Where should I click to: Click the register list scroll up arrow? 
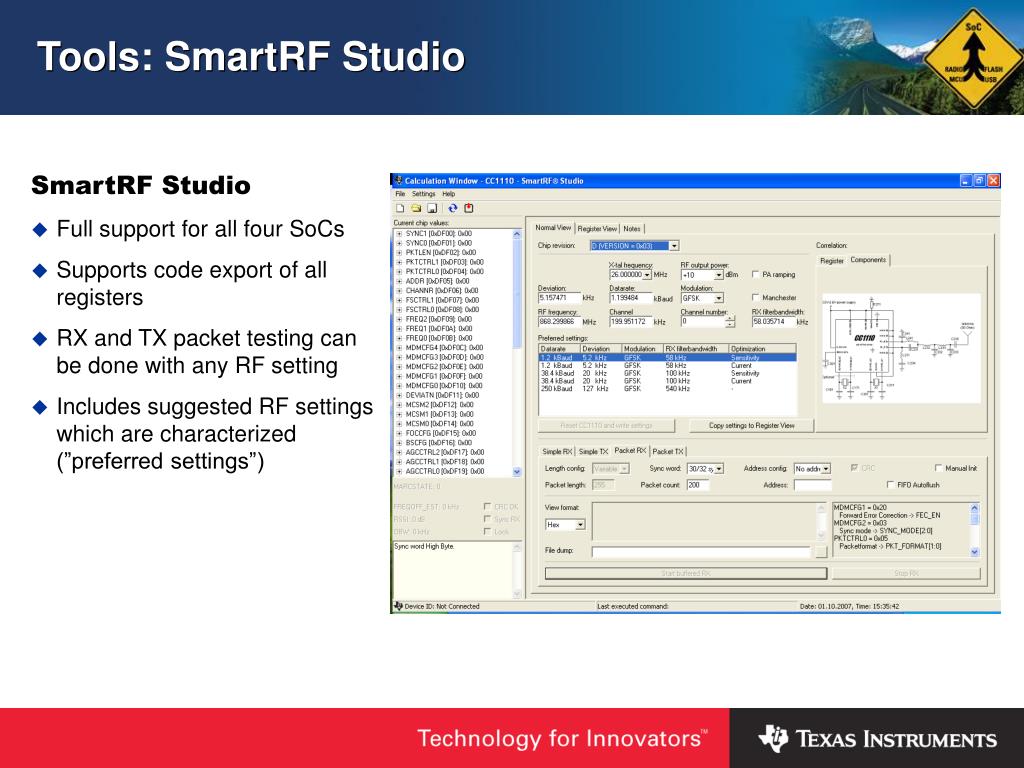click(x=517, y=234)
